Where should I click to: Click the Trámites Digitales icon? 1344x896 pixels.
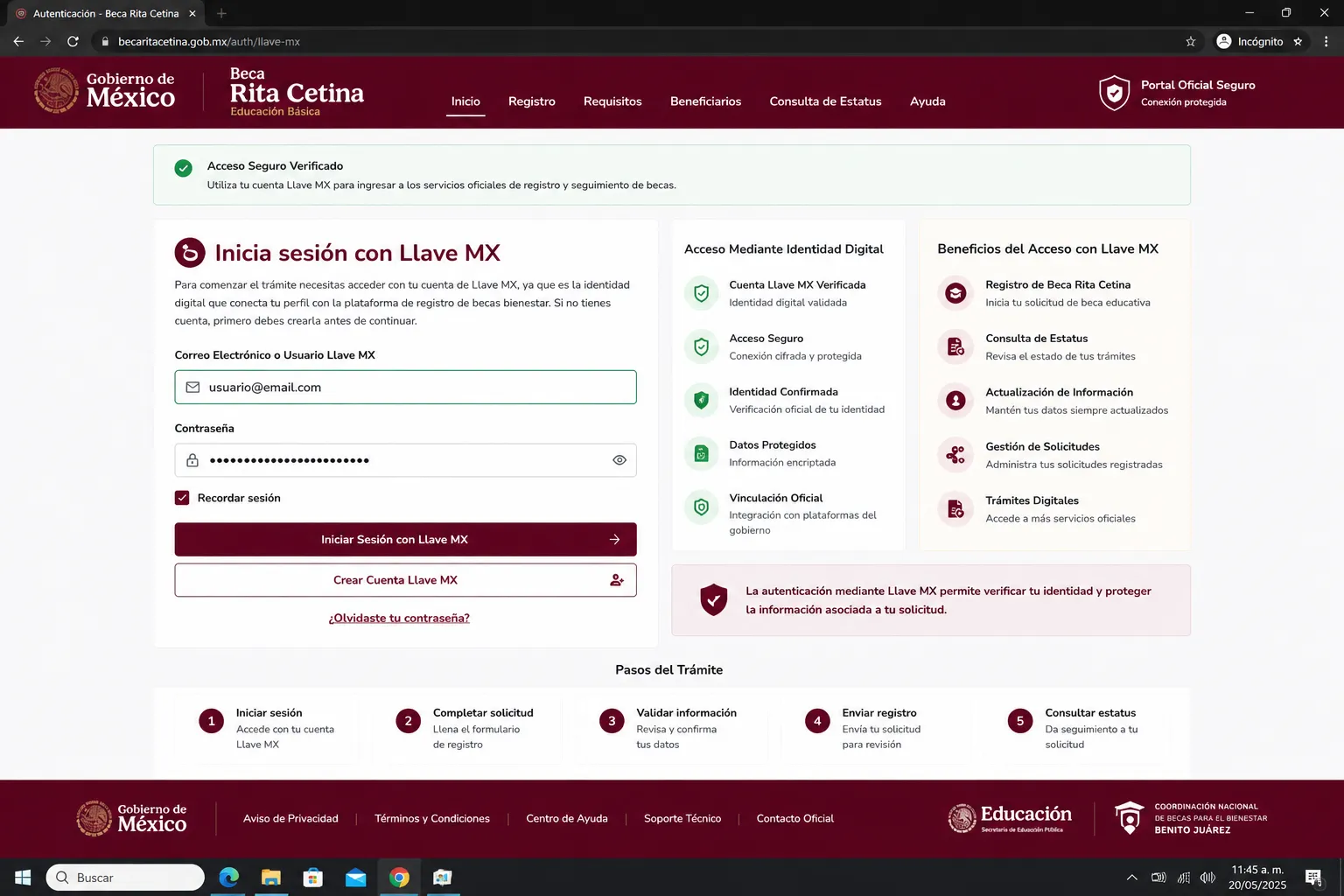coord(955,509)
